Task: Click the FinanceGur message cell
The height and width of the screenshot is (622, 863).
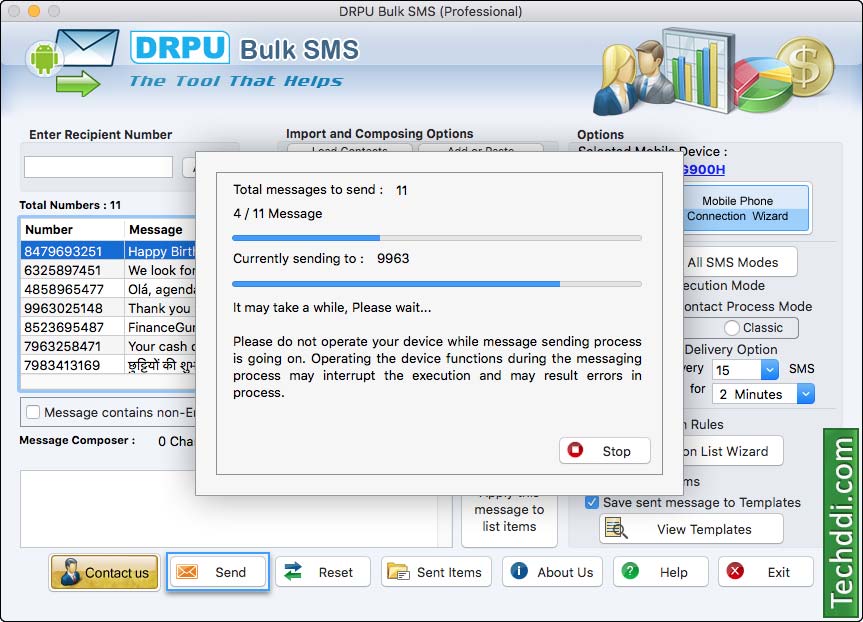Action: tap(160, 327)
